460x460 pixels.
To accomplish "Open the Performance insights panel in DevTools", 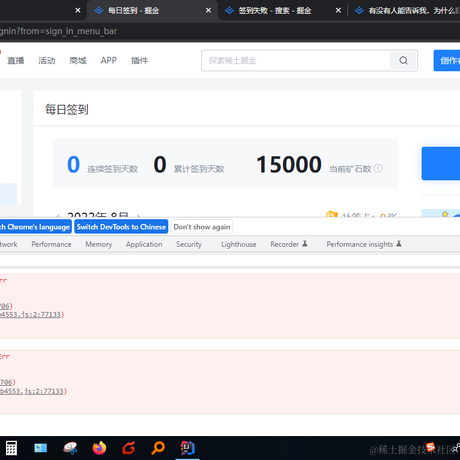I will 364,244.
